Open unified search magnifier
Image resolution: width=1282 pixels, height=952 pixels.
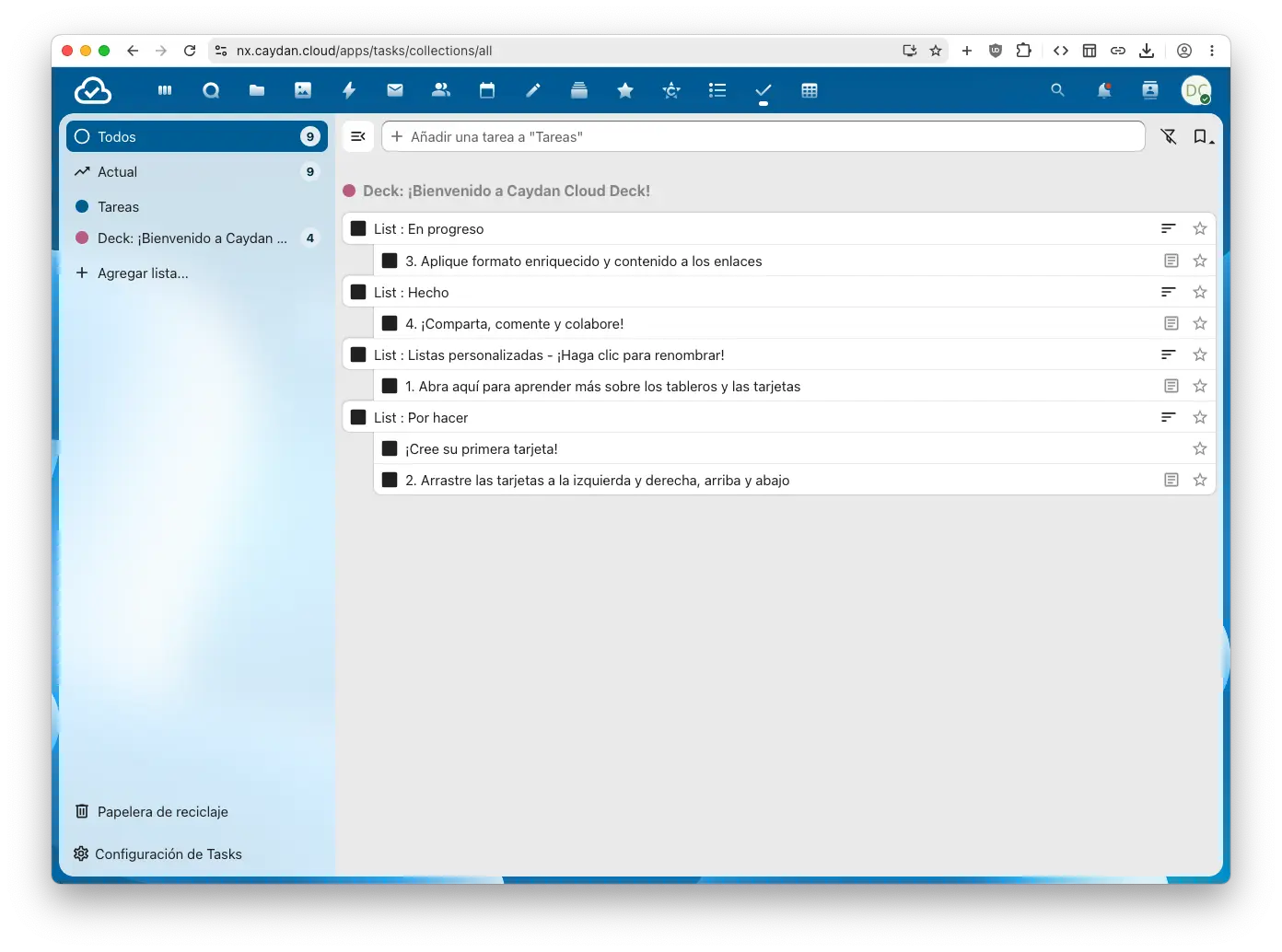pos(1057,90)
